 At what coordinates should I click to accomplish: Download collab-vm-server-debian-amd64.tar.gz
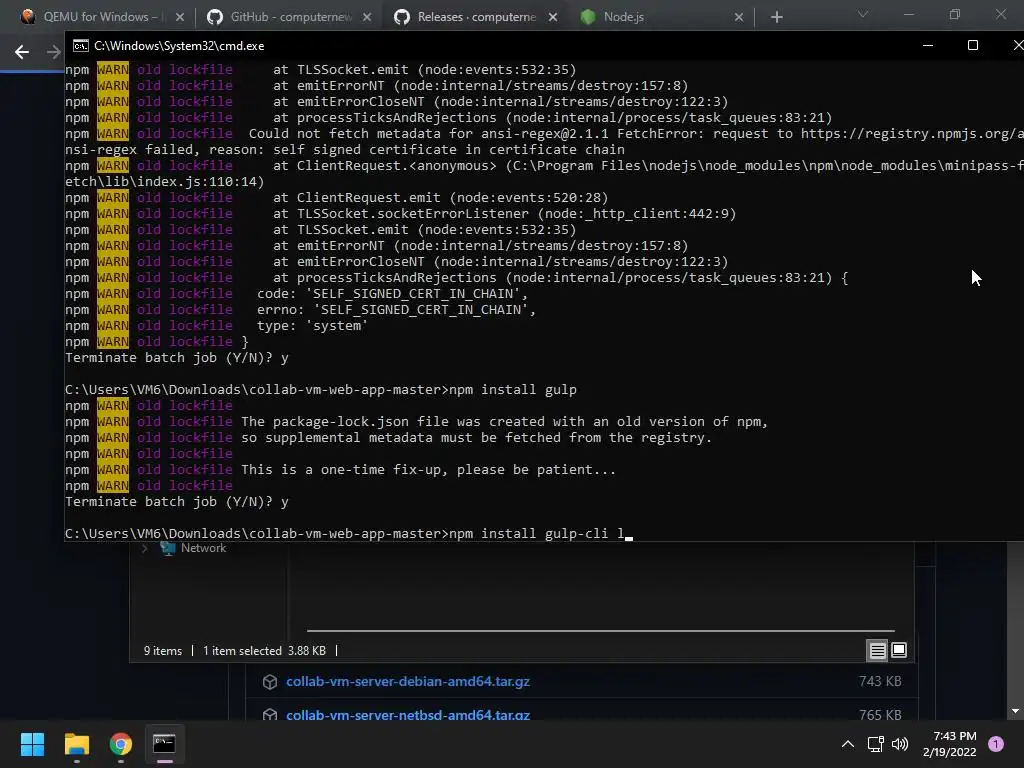click(408, 681)
